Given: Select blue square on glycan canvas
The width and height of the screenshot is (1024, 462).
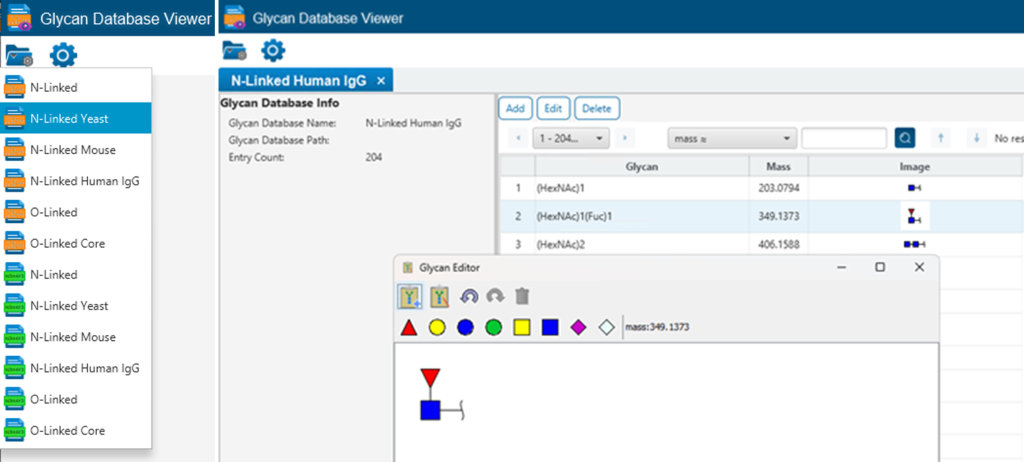Looking at the screenshot, I should point(430,410).
